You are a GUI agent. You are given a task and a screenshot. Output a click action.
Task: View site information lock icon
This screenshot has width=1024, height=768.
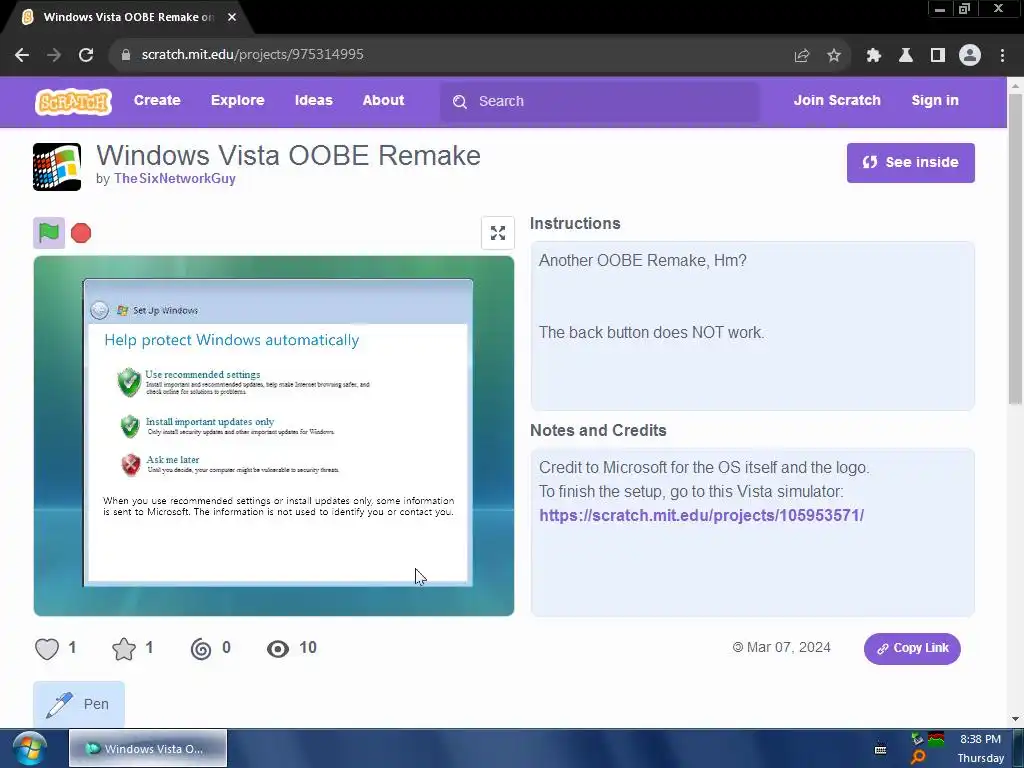pyautogui.click(x=126, y=55)
